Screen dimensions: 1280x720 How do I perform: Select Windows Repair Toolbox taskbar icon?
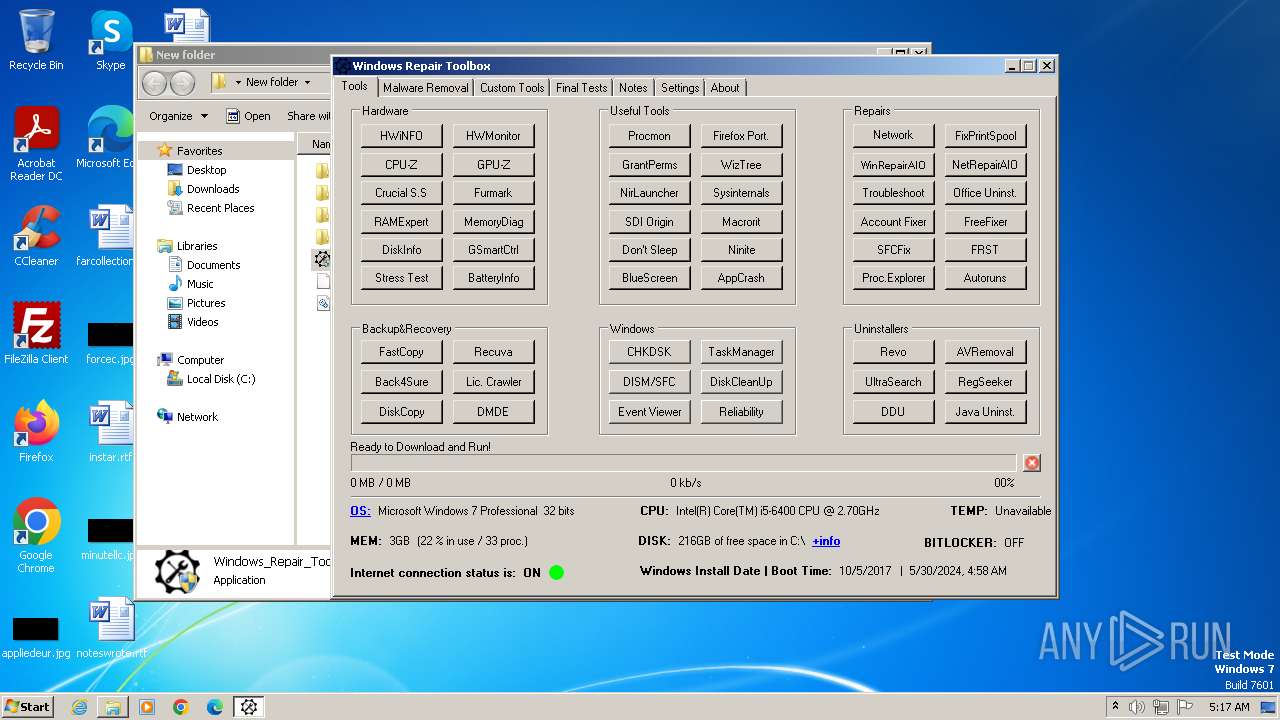(249, 707)
